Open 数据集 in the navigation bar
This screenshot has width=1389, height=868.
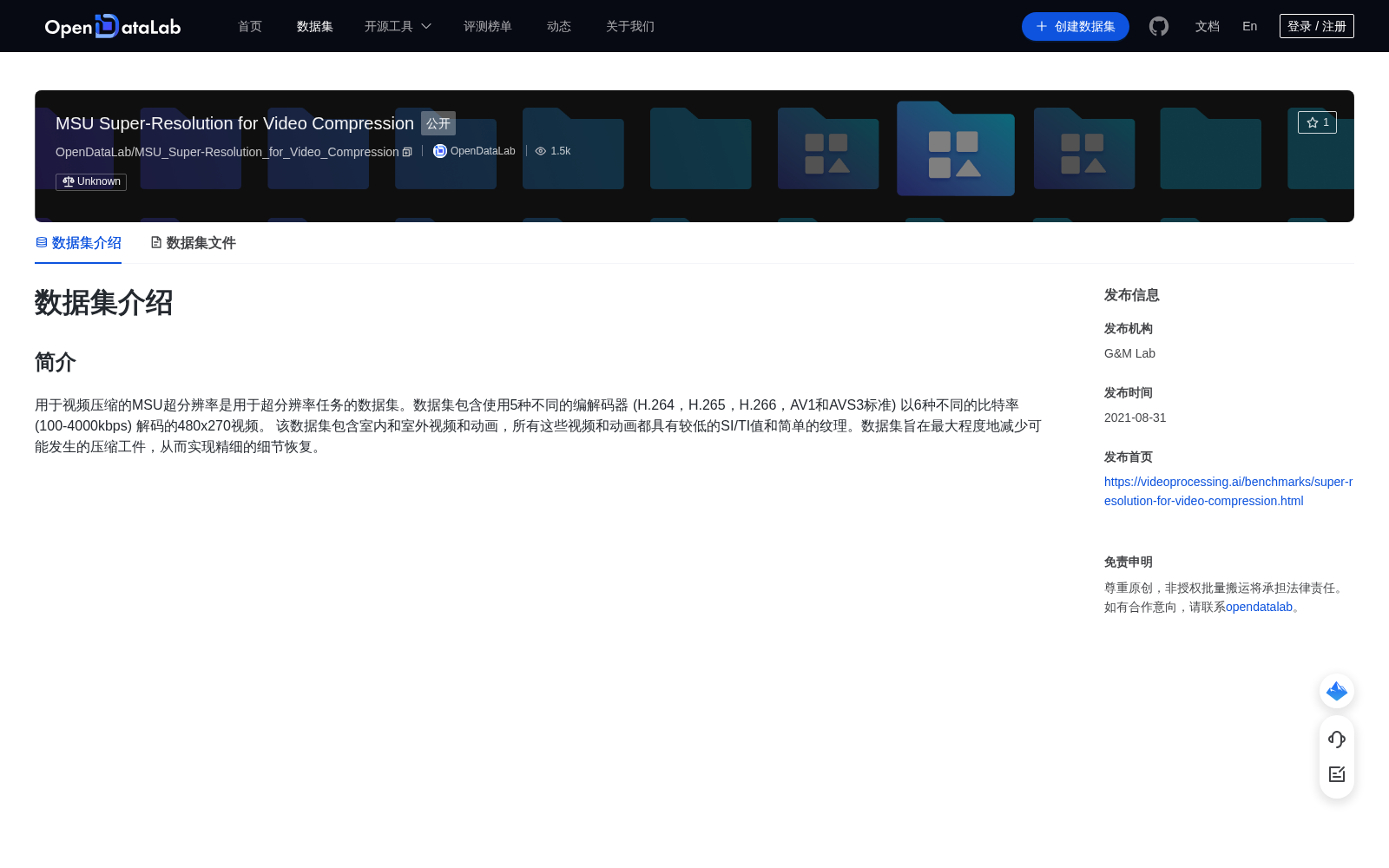315,26
